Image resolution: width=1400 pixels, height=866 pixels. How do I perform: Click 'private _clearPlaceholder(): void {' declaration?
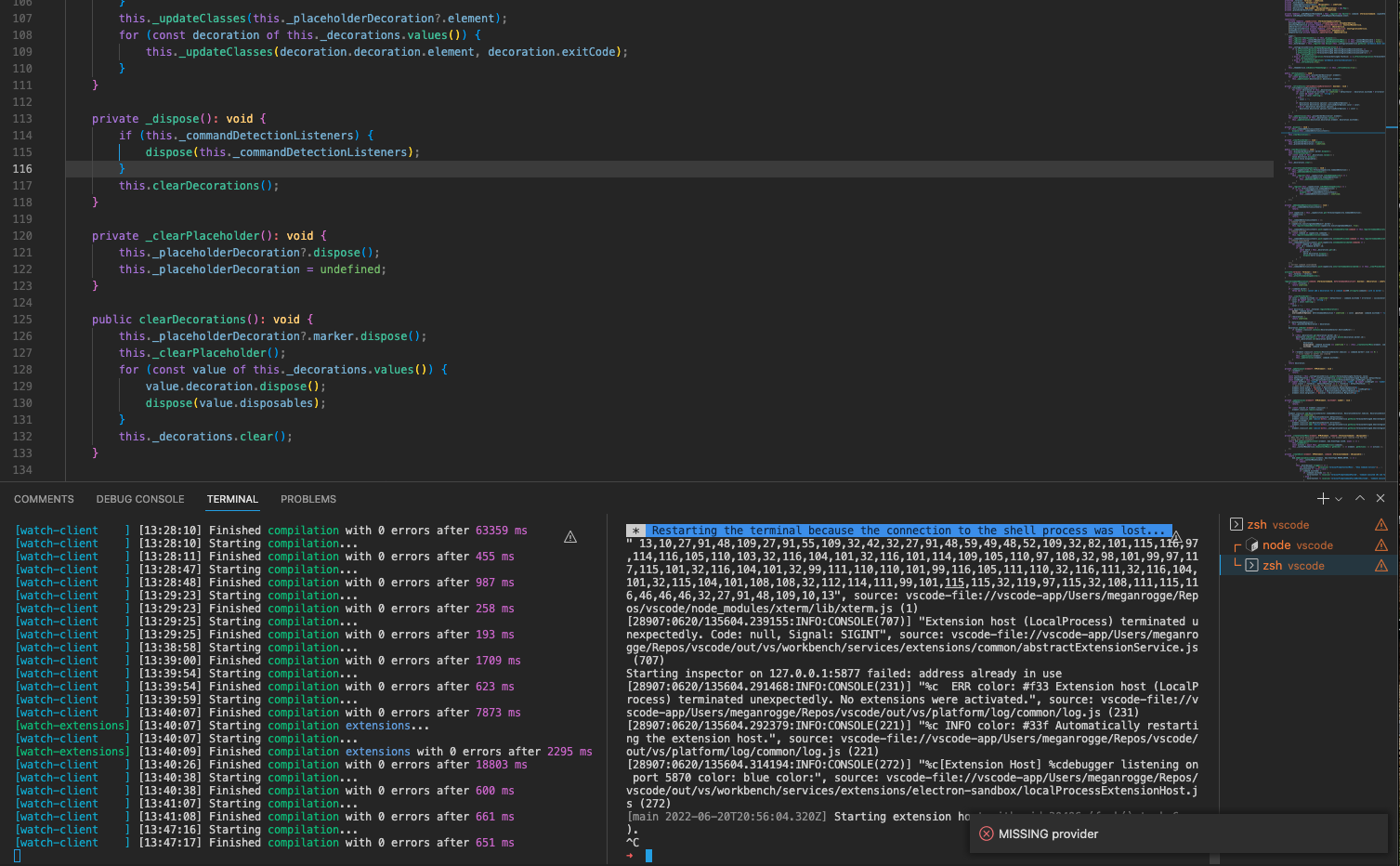[209, 236]
